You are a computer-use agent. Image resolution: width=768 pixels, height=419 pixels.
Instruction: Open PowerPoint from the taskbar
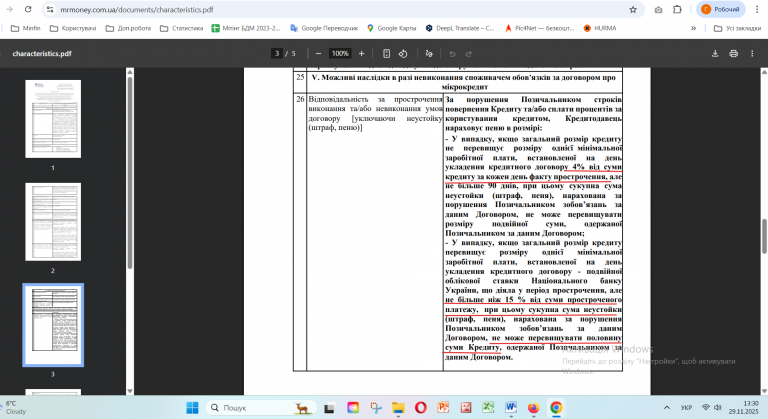[x=443, y=408]
